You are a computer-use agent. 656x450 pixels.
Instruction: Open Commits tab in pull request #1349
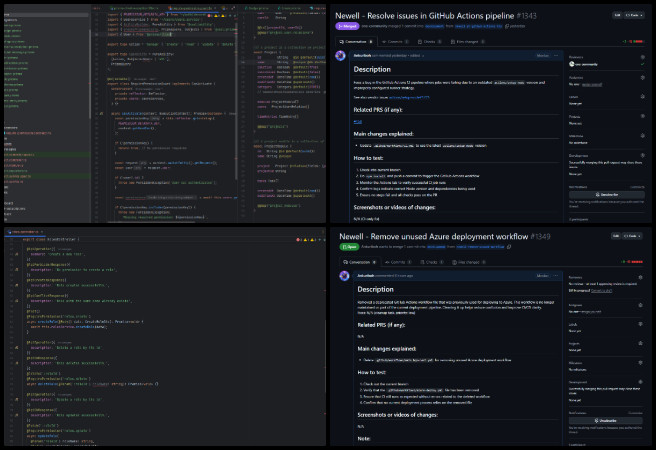tap(398, 262)
